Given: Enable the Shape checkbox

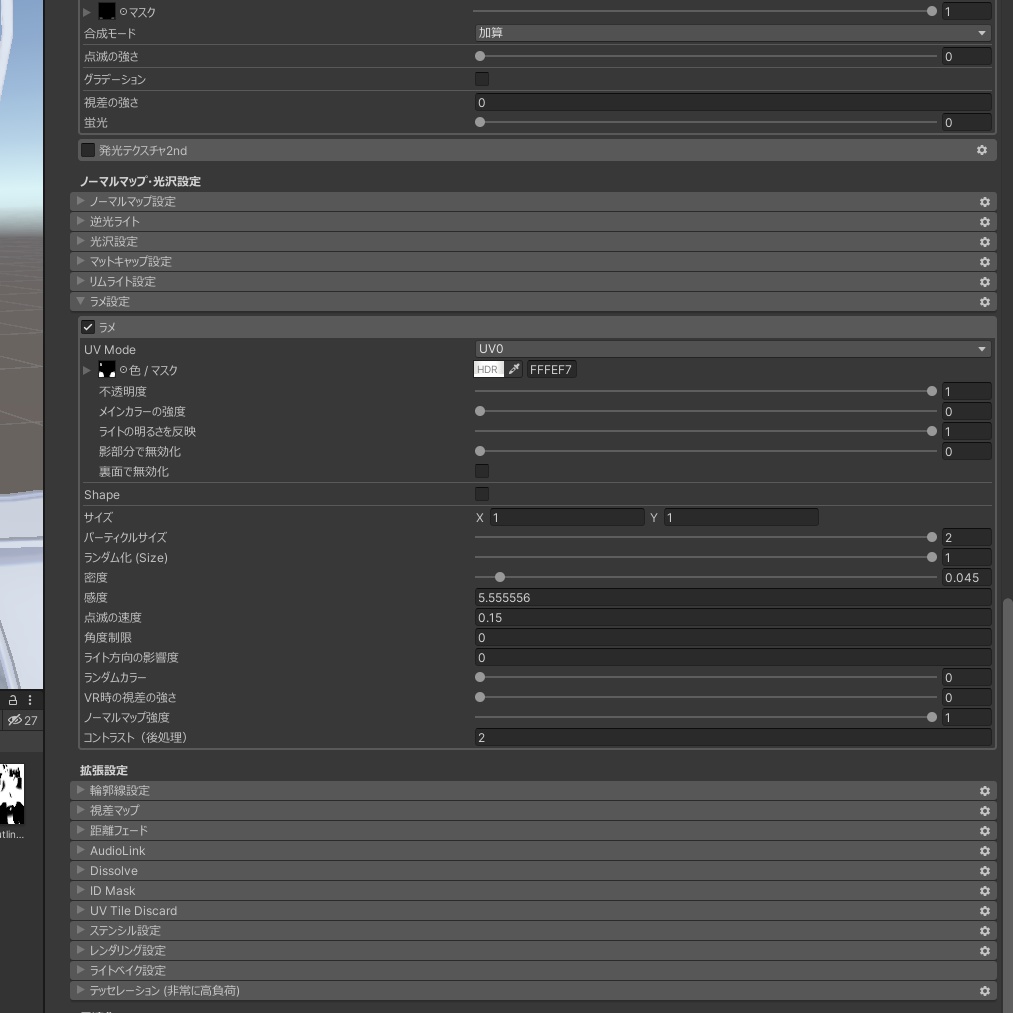Looking at the screenshot, I should (481, 493).
